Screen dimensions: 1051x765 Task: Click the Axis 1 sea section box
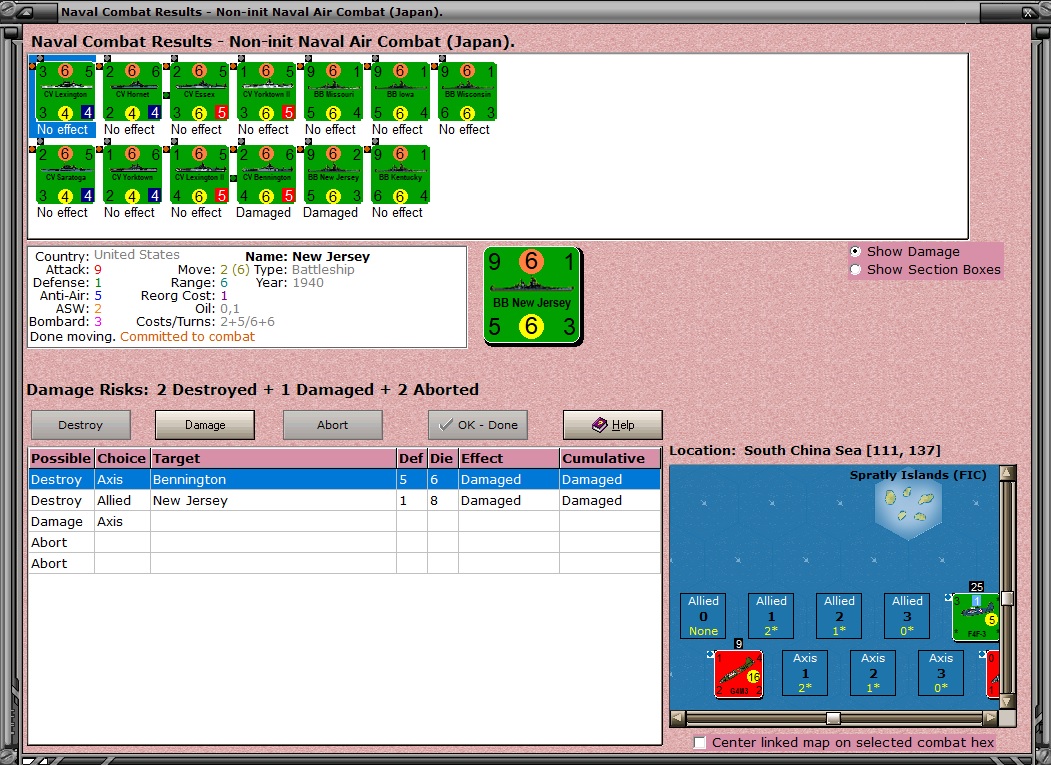click(805, 672)
